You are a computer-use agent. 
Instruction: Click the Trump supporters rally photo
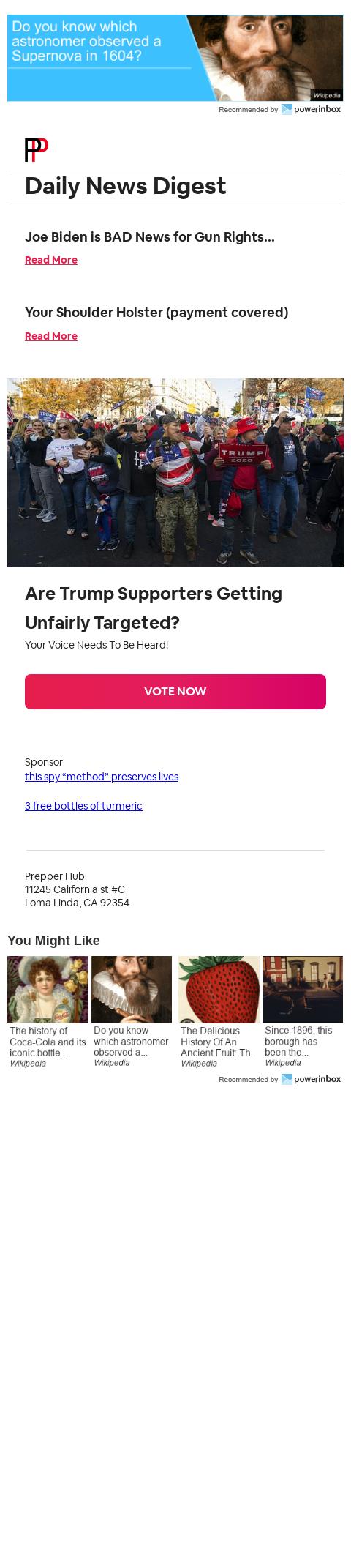[x=175, y=473]
